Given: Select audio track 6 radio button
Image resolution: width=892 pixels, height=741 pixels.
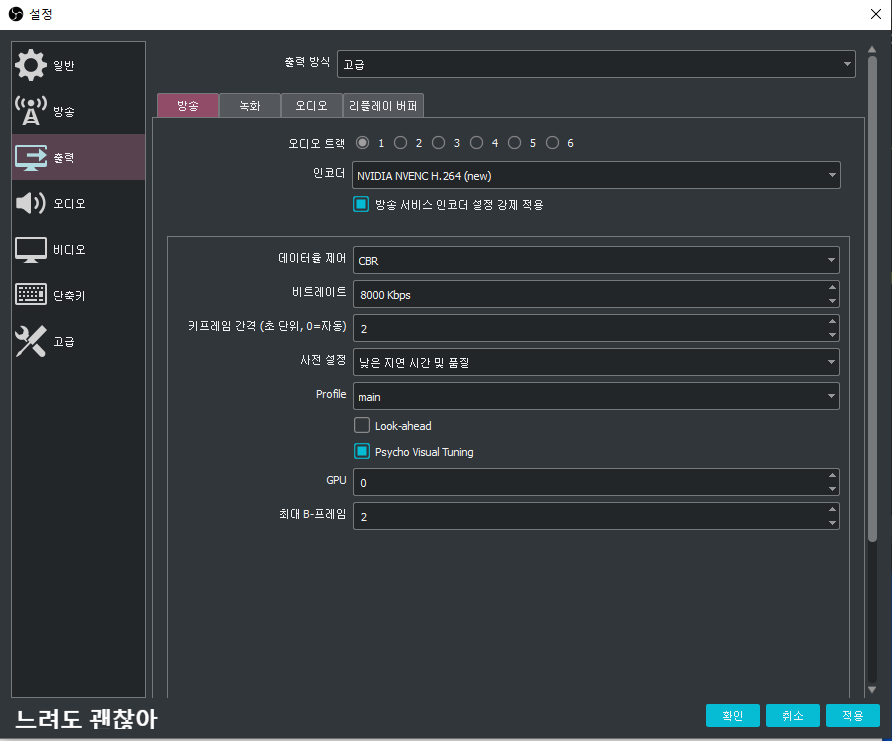Looking at the screenshot, I should point(552,143).
